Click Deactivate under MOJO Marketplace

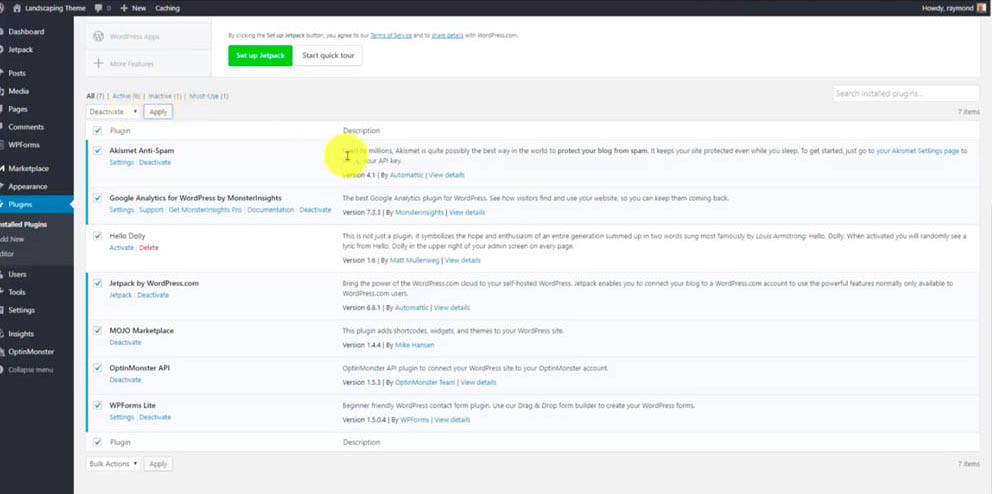[125, 342]
